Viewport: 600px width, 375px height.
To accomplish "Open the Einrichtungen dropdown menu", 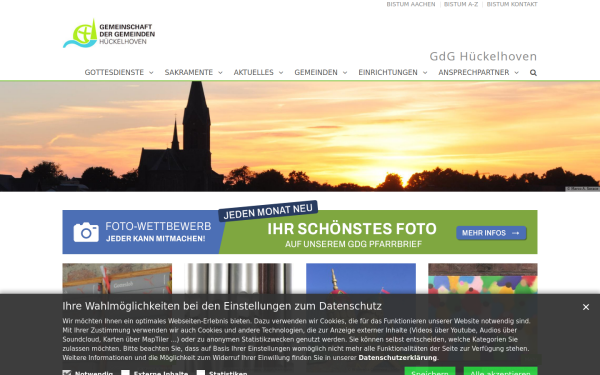I will 393,72.
